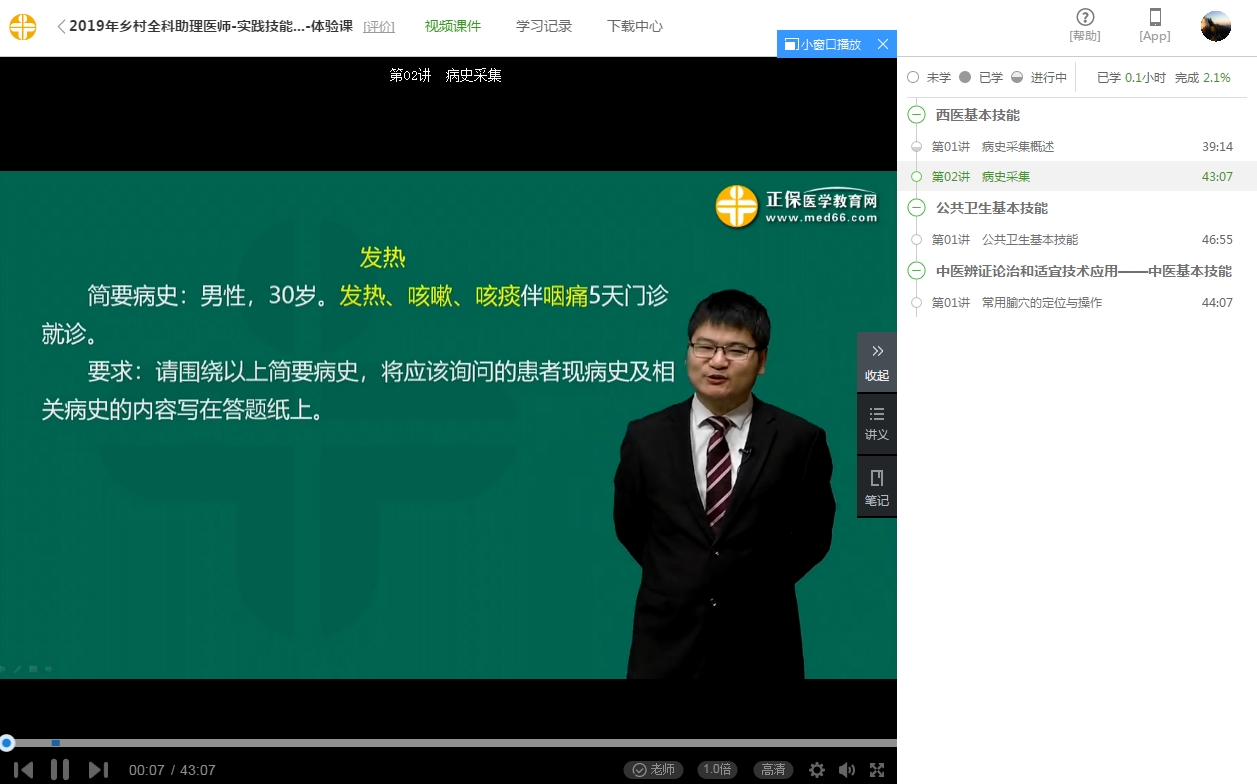Close the 小窗口播放 banner
The image size is (1257, 784).
883,44
